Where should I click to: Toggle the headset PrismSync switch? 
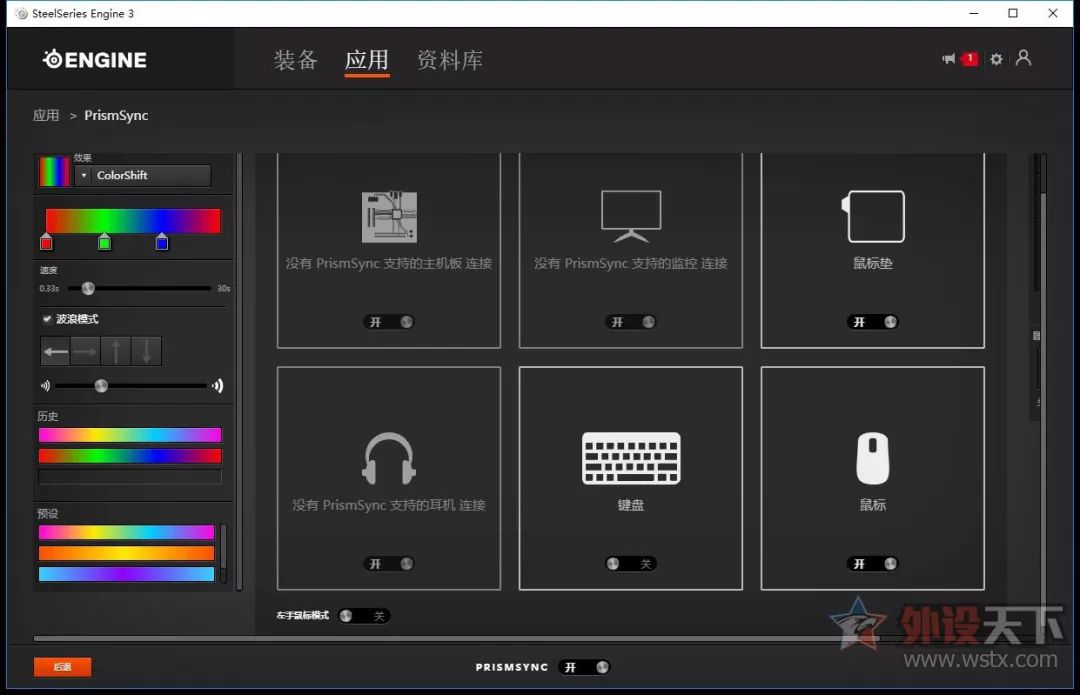(x=389, y=563)
